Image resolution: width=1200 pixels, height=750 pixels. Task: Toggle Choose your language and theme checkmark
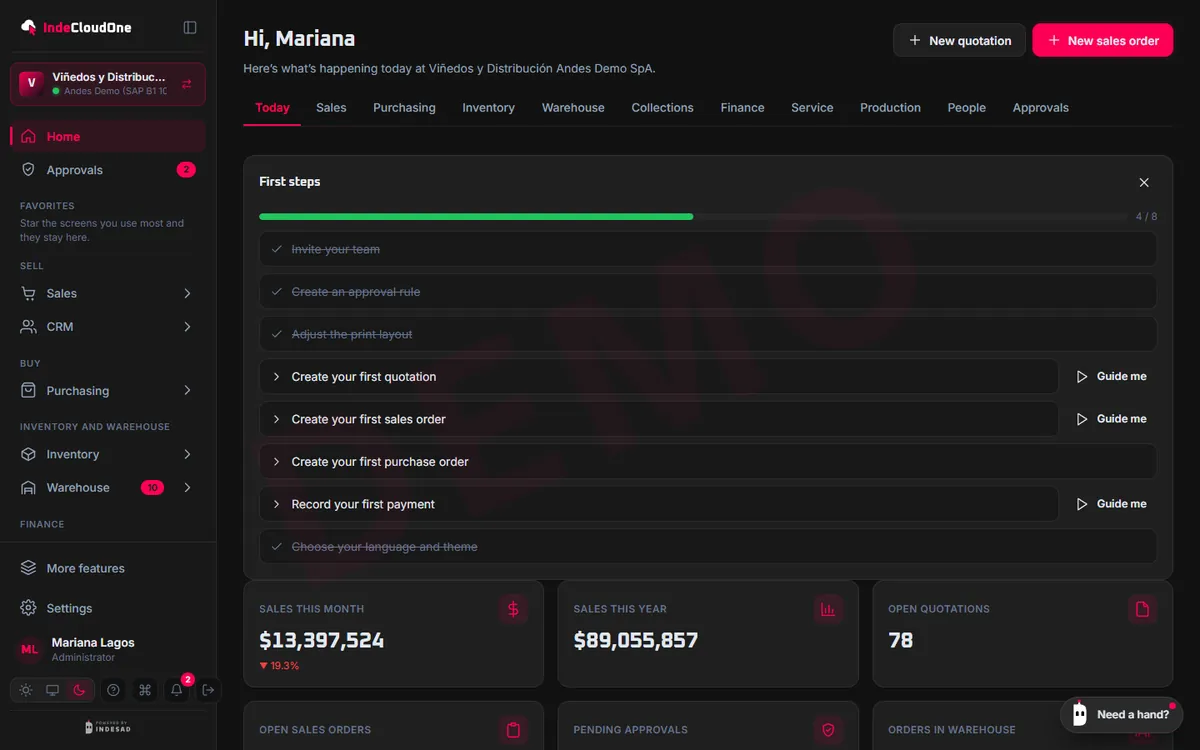277,547
